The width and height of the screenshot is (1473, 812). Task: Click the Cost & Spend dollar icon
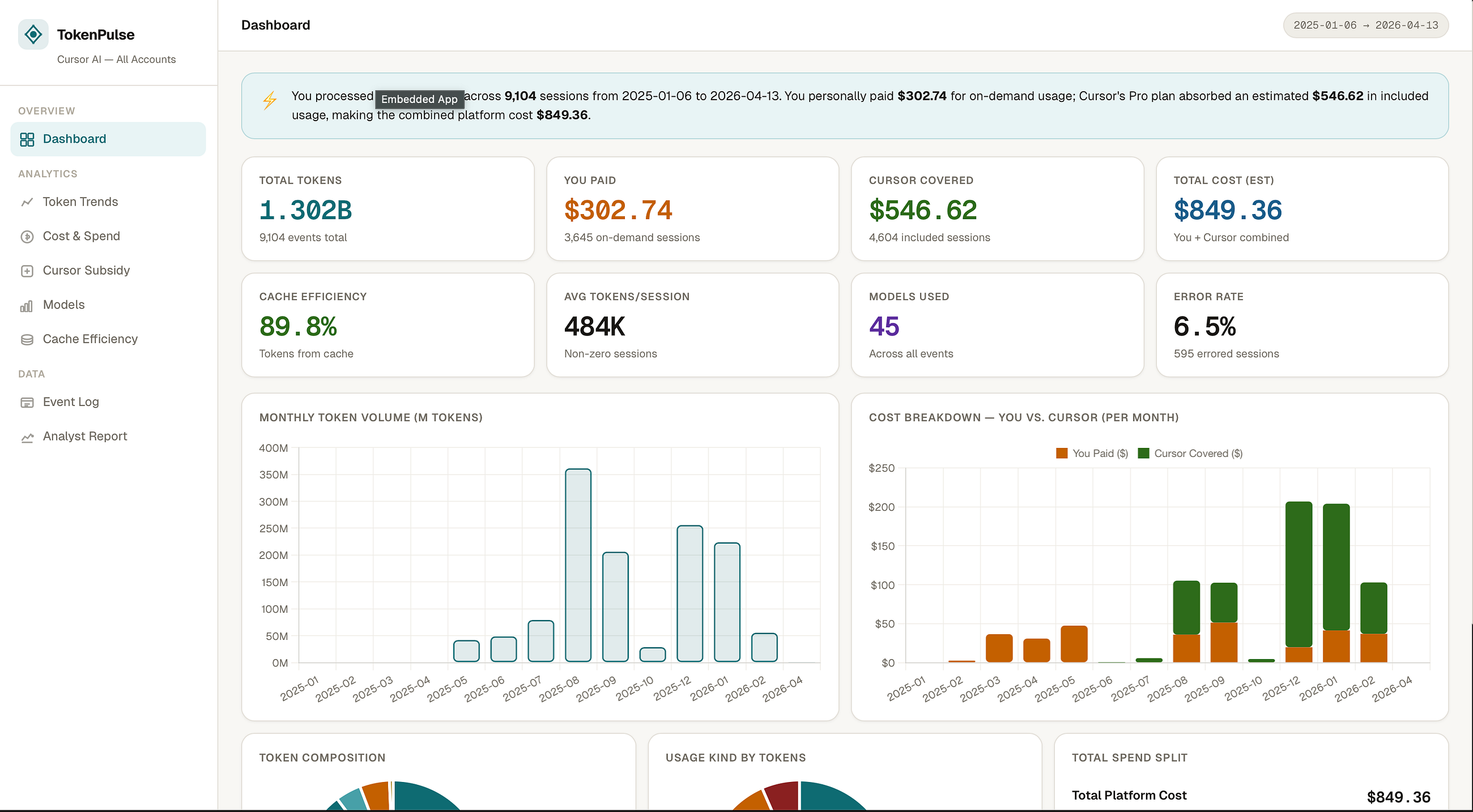(27, 237)
